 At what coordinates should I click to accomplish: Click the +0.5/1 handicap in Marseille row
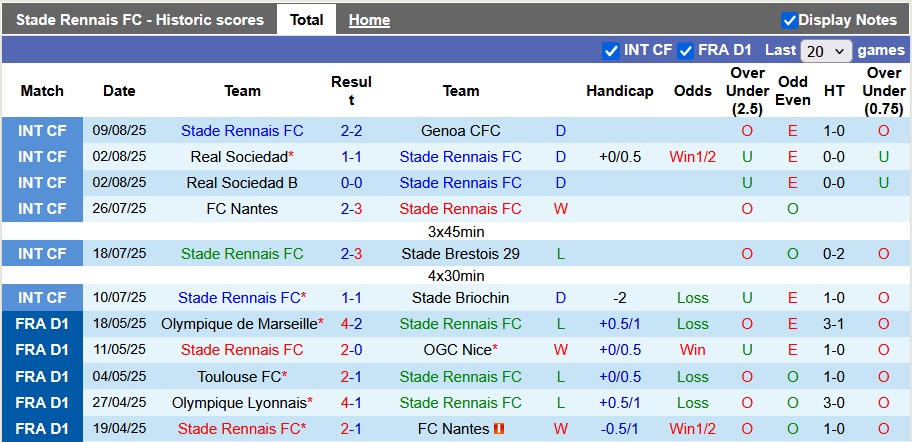pyautogui.click(x=619, y=324)
